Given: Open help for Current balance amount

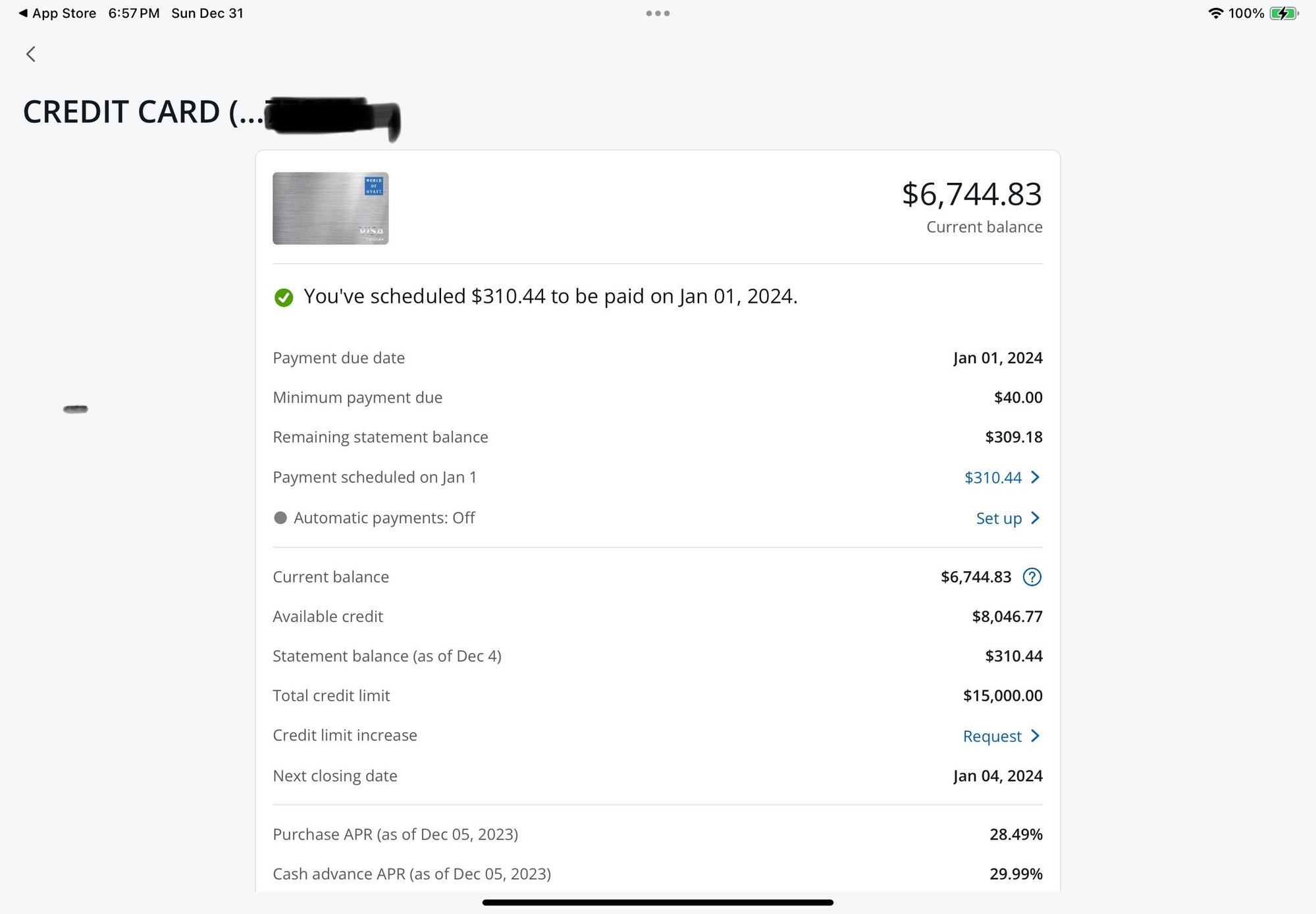Looking at the screenshot, I should [x=1032, y=576].
